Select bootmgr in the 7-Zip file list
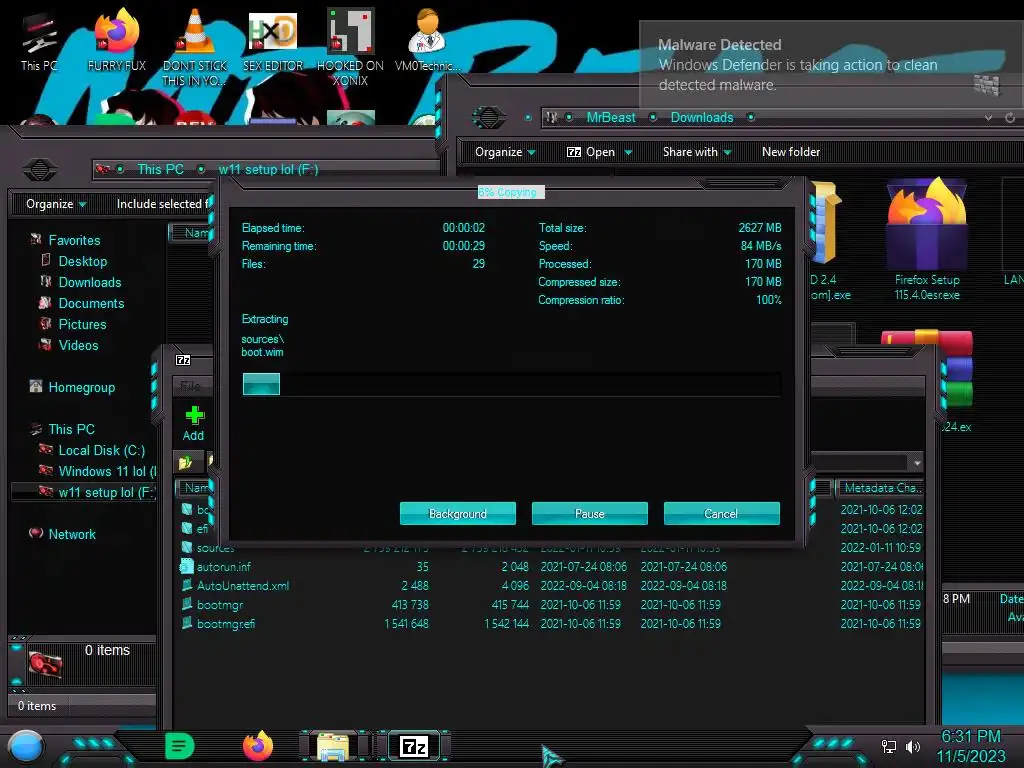Viewport: 1024px width, 768px height. click(x=220, y=605)
